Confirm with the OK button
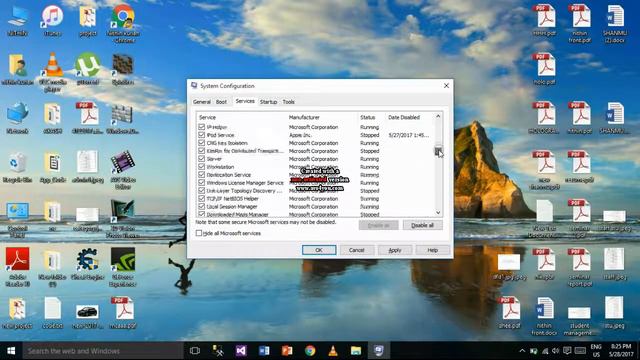The image size is (640, 360). pyautogui.click(x=319, y=250)
